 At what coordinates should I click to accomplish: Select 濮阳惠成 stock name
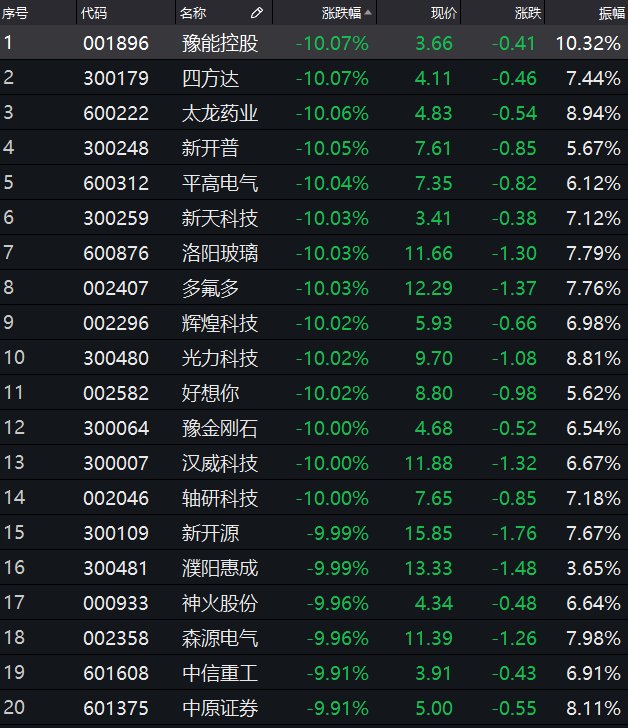[x=220, y=568]
